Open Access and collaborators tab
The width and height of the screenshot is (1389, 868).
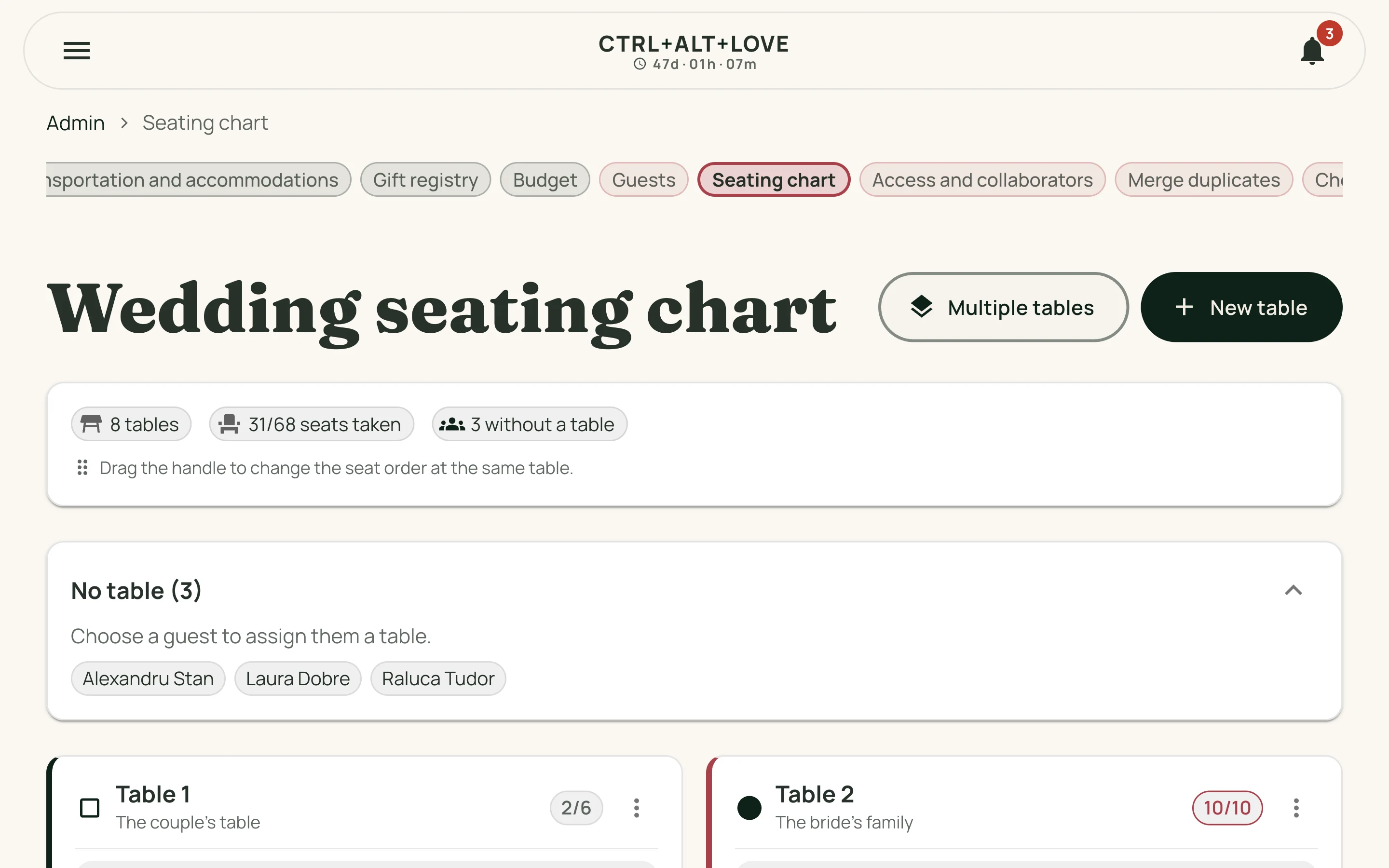(x=982, y=180)
